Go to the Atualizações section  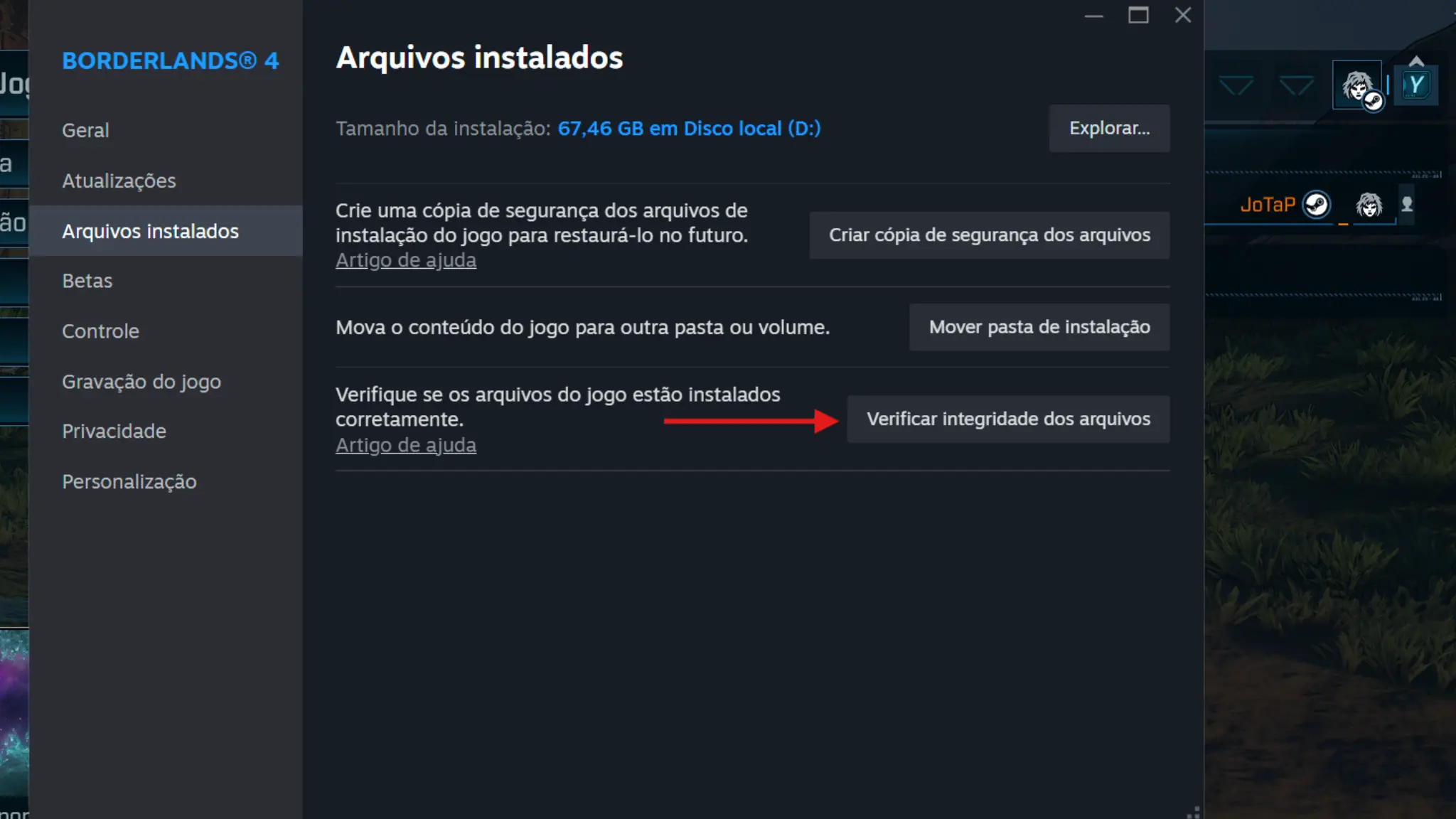pos(119,181)
